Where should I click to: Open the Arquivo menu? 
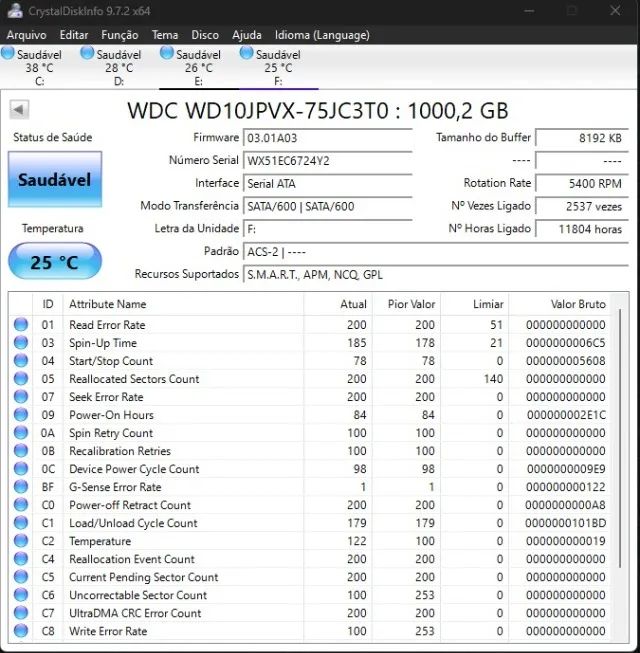point(26,35)
